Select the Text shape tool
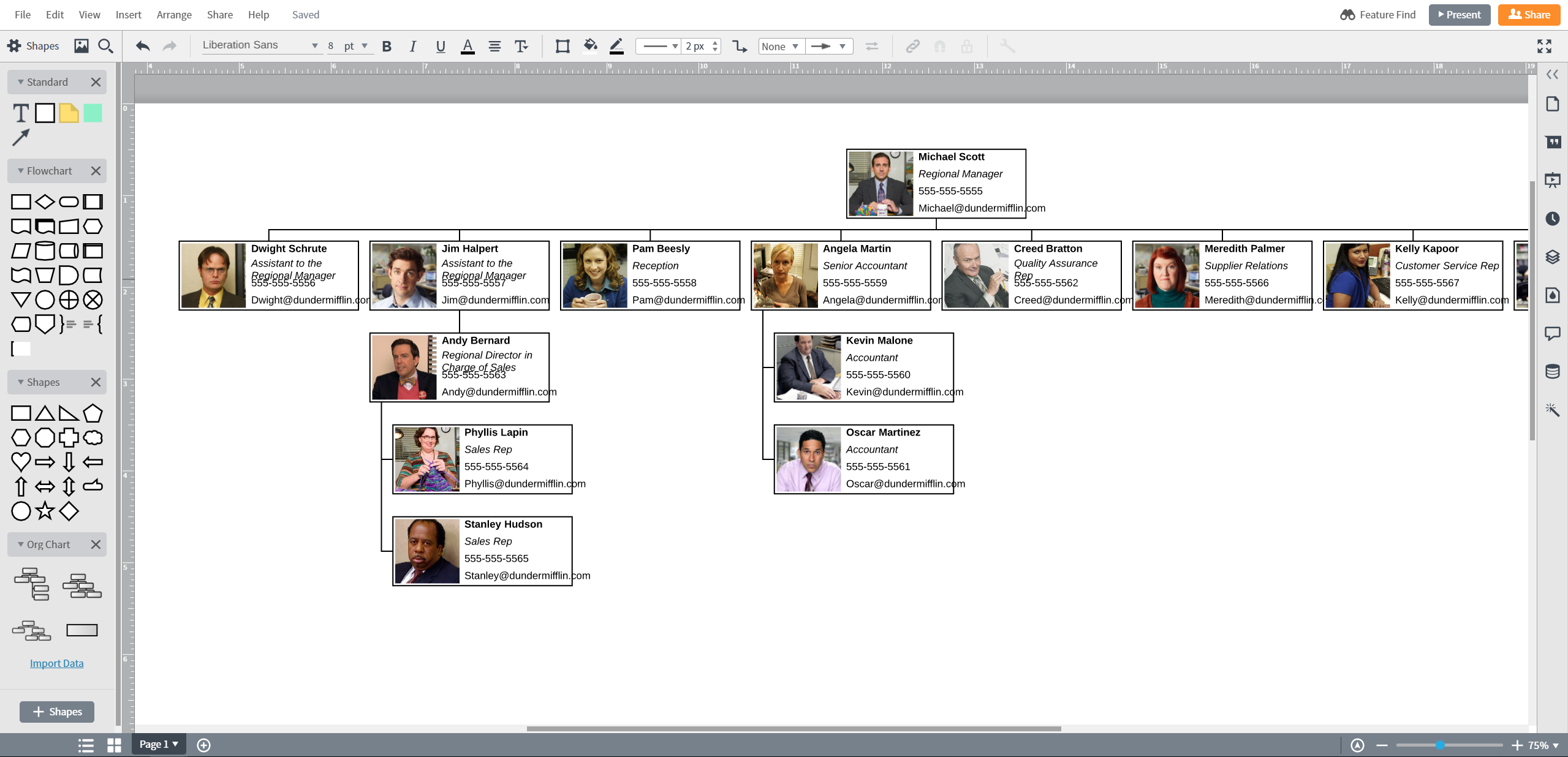The width and height of the screenshot is (1568, 757). click(21, 113)
